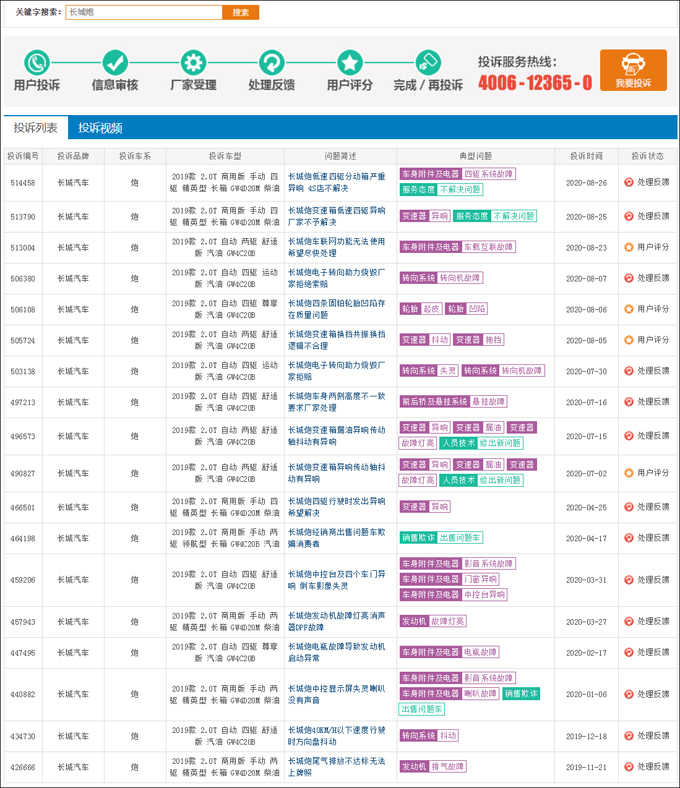Click the 车载互联故障 tag

pyautogui.click(x=489, y=247)
